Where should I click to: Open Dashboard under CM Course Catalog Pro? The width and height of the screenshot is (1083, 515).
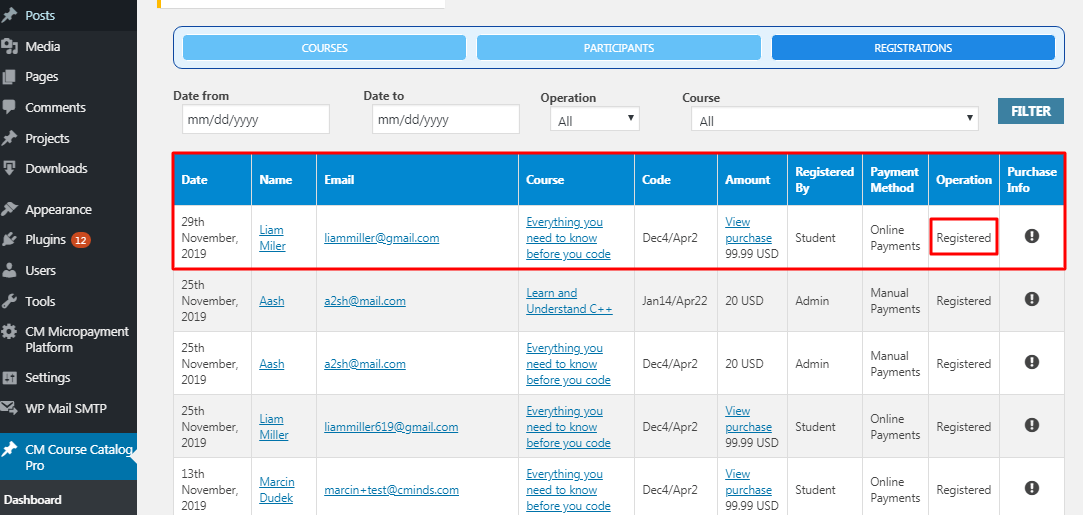33,500
